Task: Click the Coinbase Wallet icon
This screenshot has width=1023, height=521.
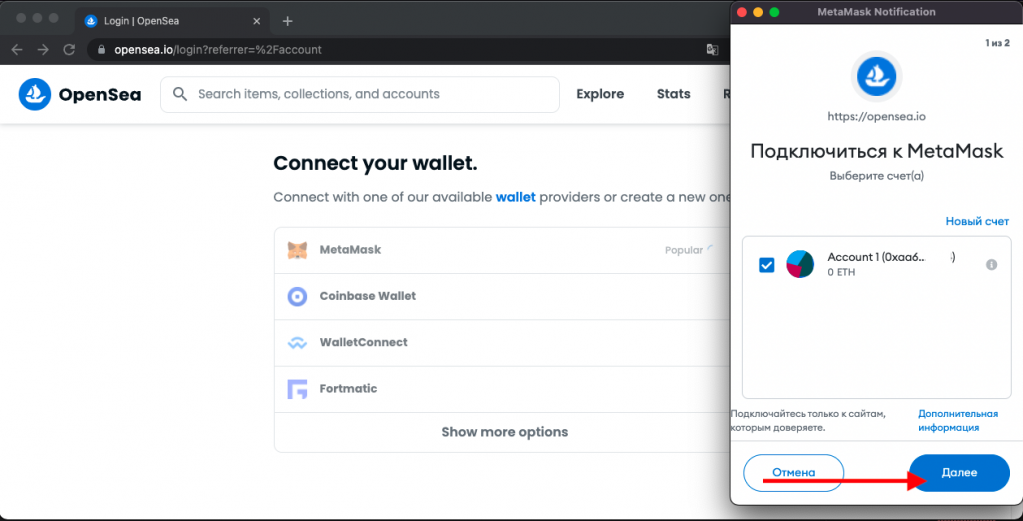Action: pos(297,296)
